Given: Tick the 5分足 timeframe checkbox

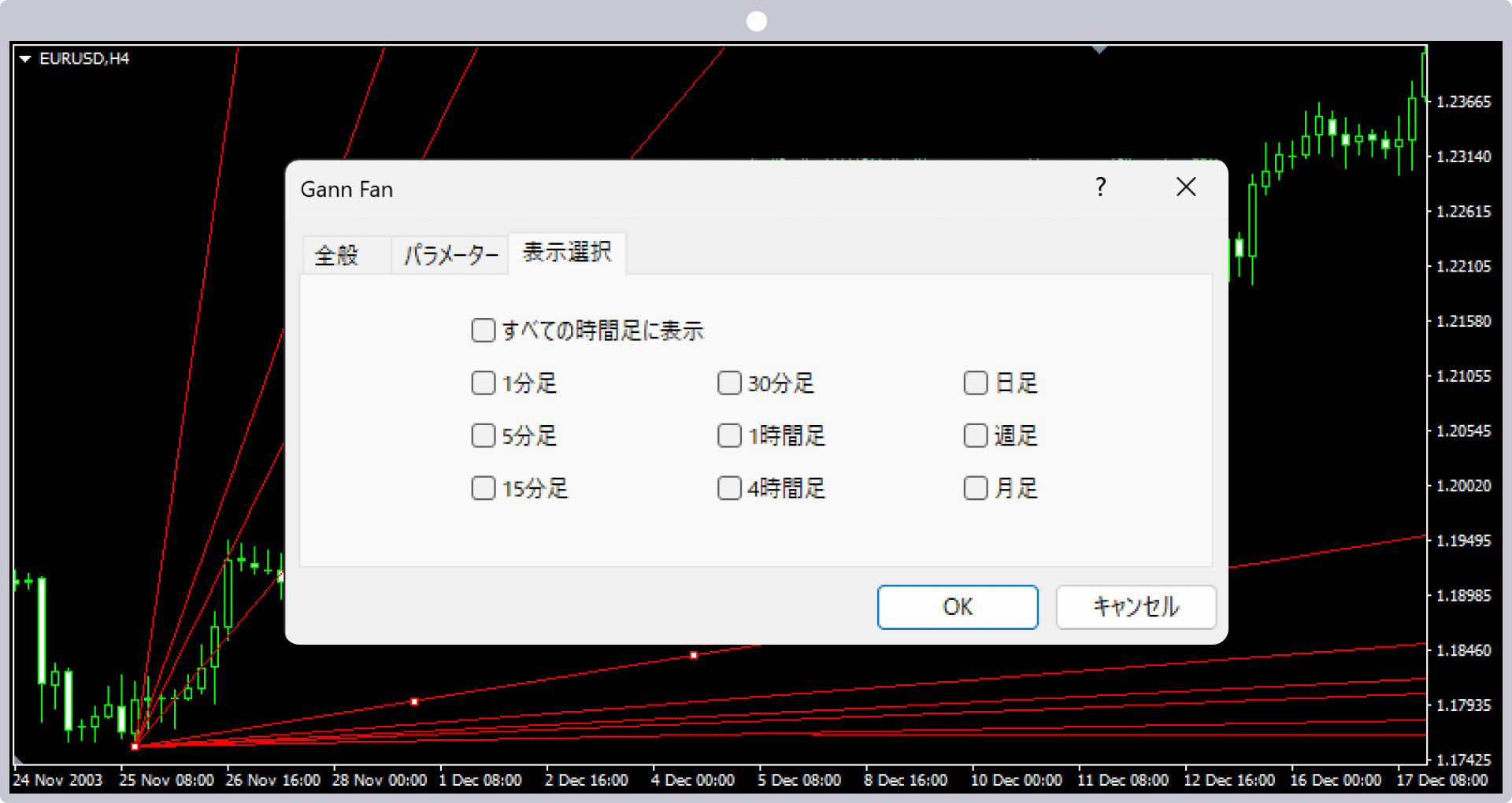Looking at the screenshot, I should click(484, 436).
